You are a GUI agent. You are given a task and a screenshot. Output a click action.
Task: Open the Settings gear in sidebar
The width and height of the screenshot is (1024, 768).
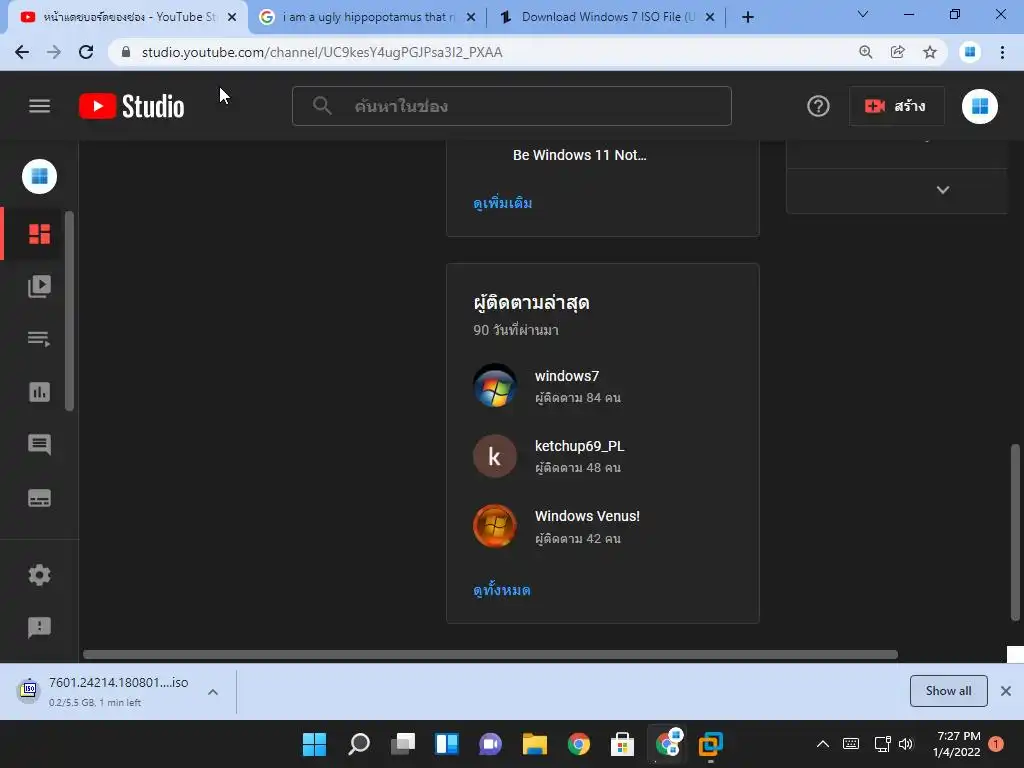pos(39,575)
